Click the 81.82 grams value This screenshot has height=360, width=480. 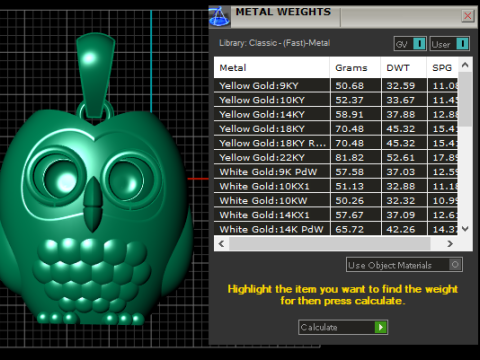[349, 157]
